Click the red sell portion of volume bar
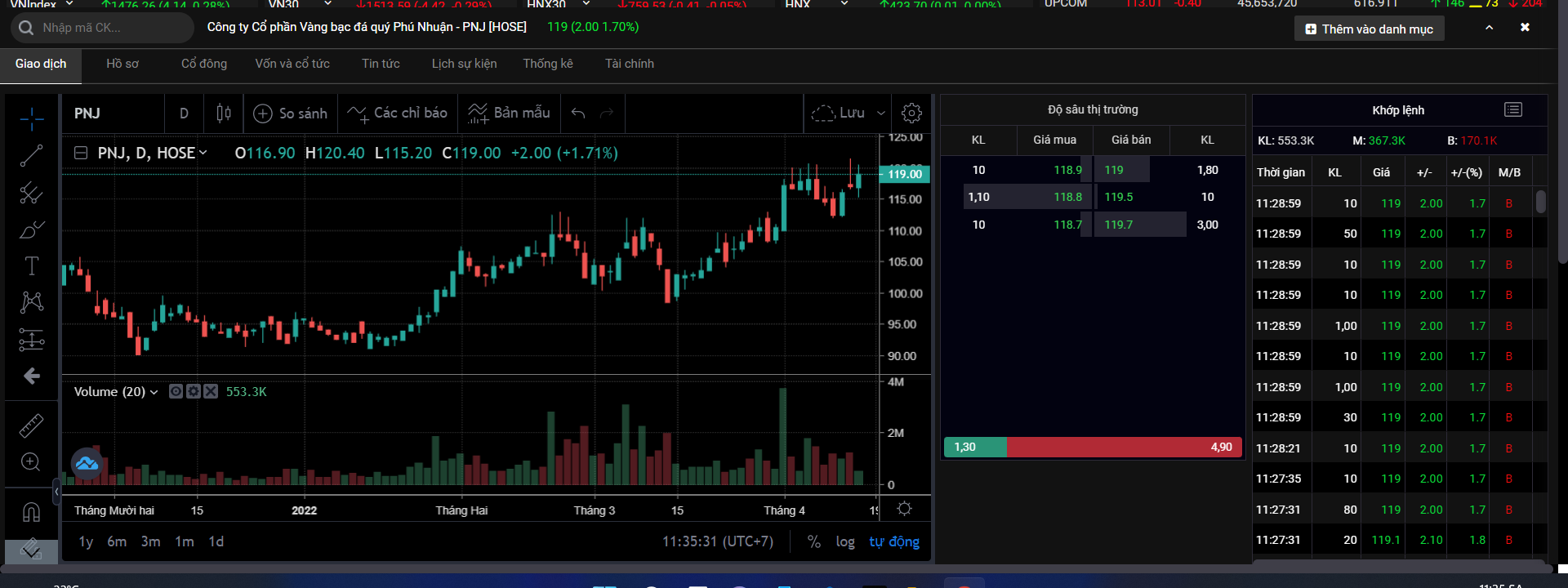The height and width of the screenshot is (588, 1568). tap(1125, 447)
